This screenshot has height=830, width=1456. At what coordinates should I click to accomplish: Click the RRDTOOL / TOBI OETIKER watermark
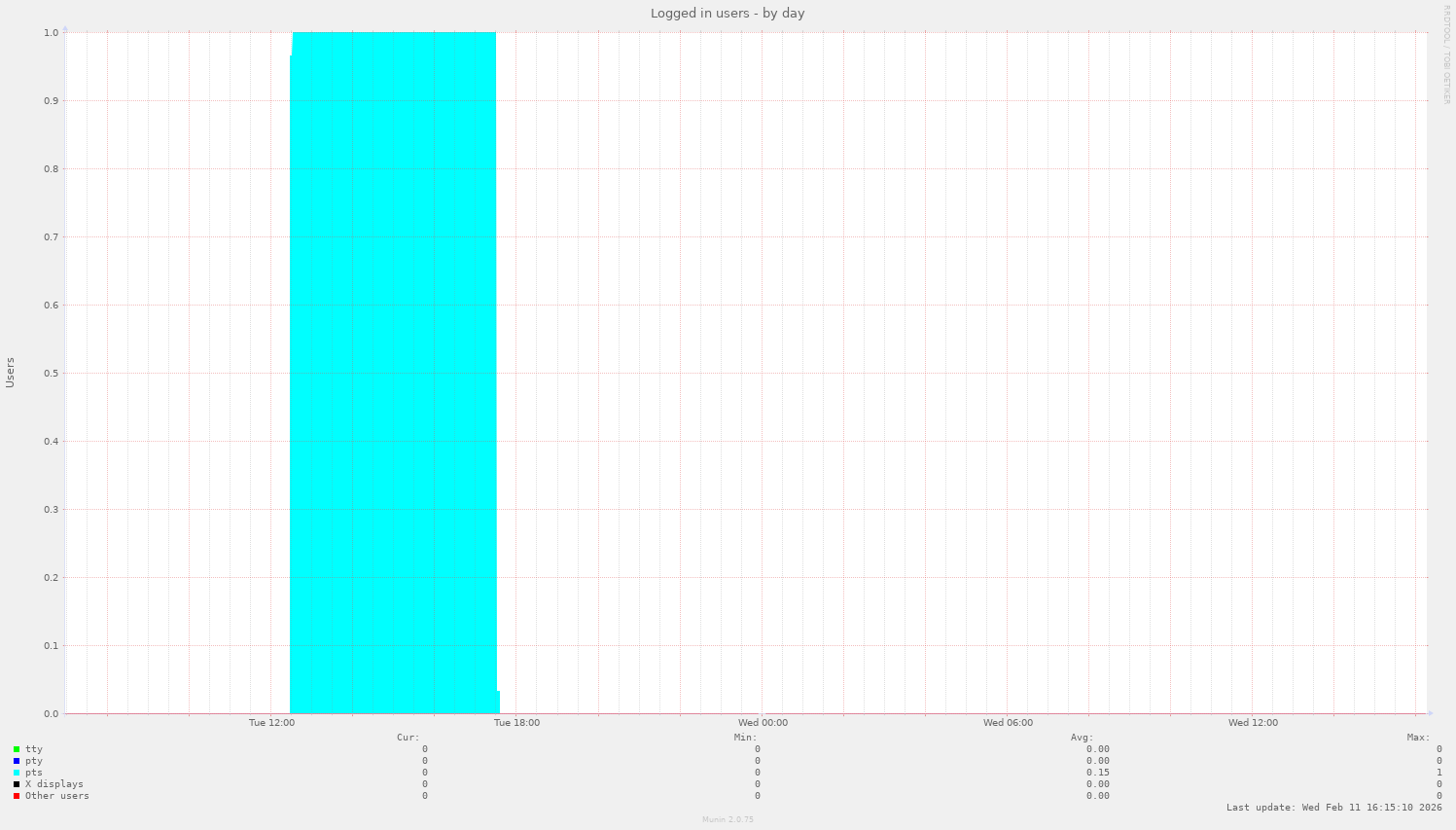point(1446,54)
